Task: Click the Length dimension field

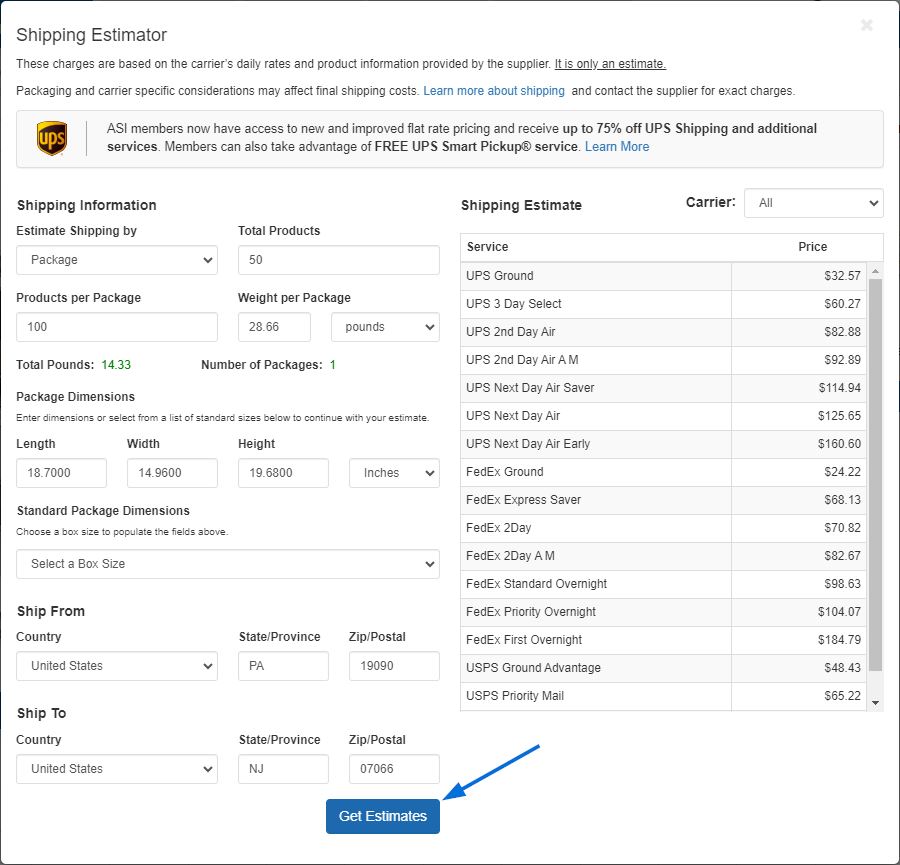Action: 61,473
